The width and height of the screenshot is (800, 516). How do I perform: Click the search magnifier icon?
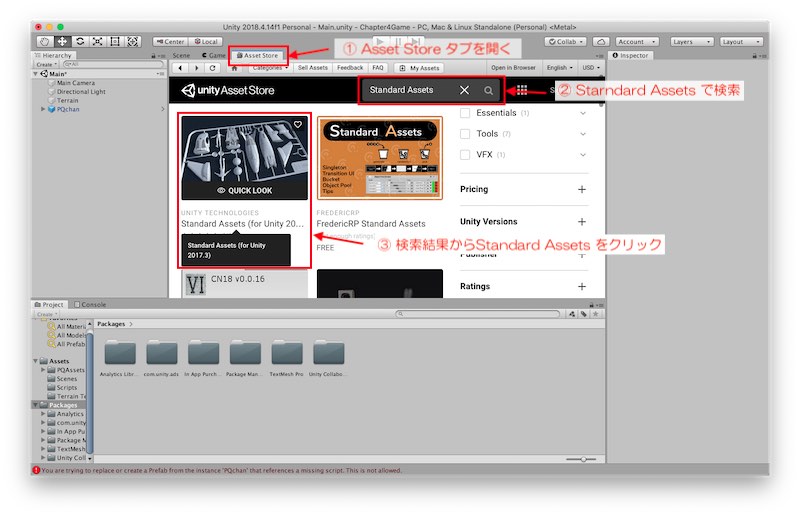click(x=488, y=90)
